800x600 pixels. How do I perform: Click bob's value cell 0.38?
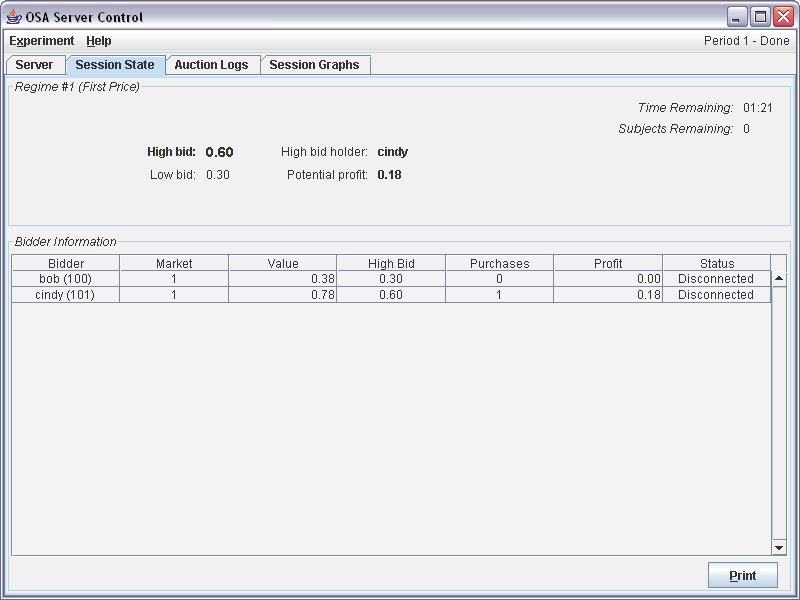[283, 279]
